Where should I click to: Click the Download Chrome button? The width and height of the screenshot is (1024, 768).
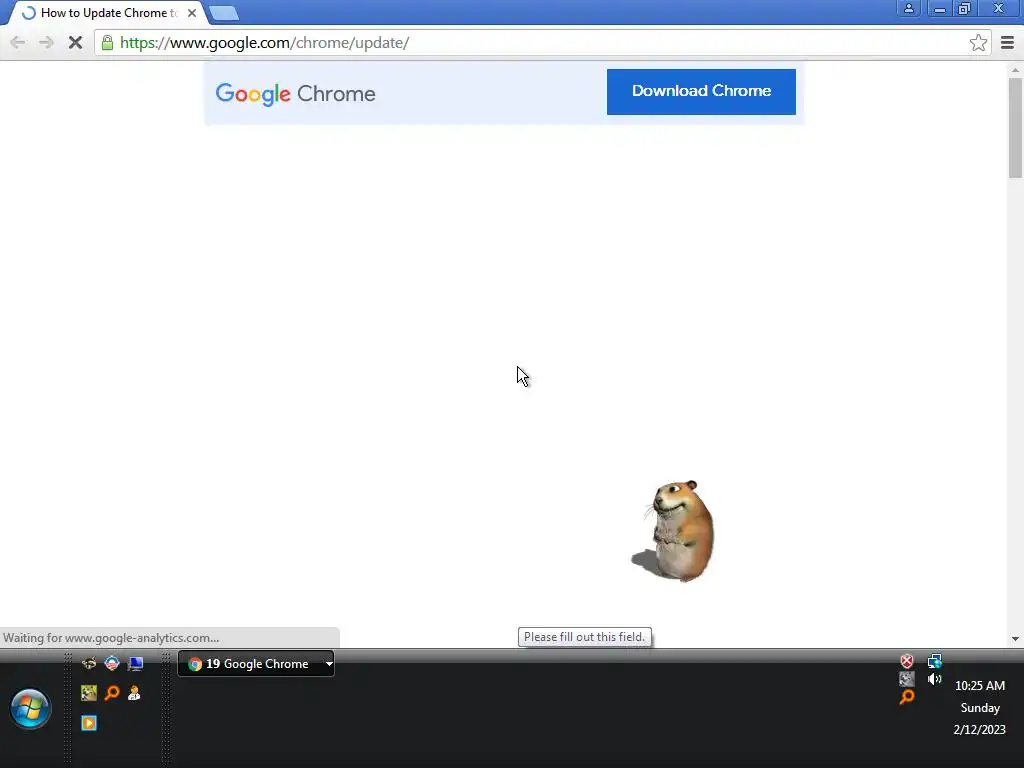tap(701, 91)
